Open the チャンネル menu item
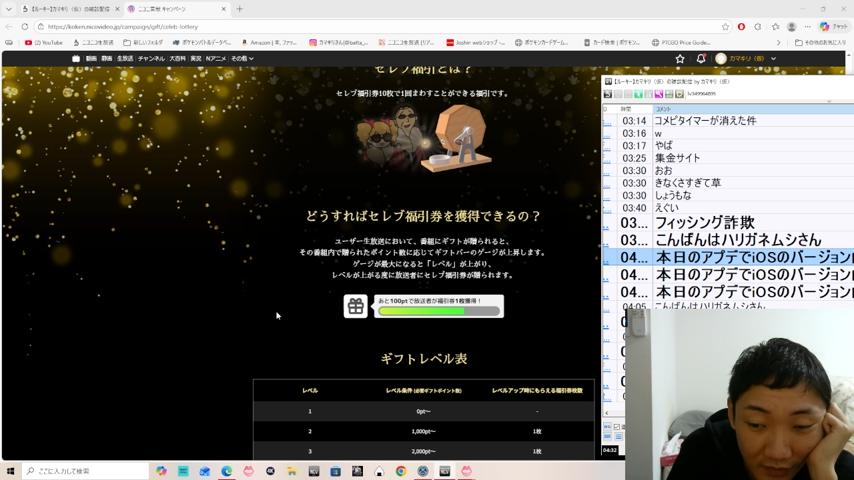 [151, 58]
